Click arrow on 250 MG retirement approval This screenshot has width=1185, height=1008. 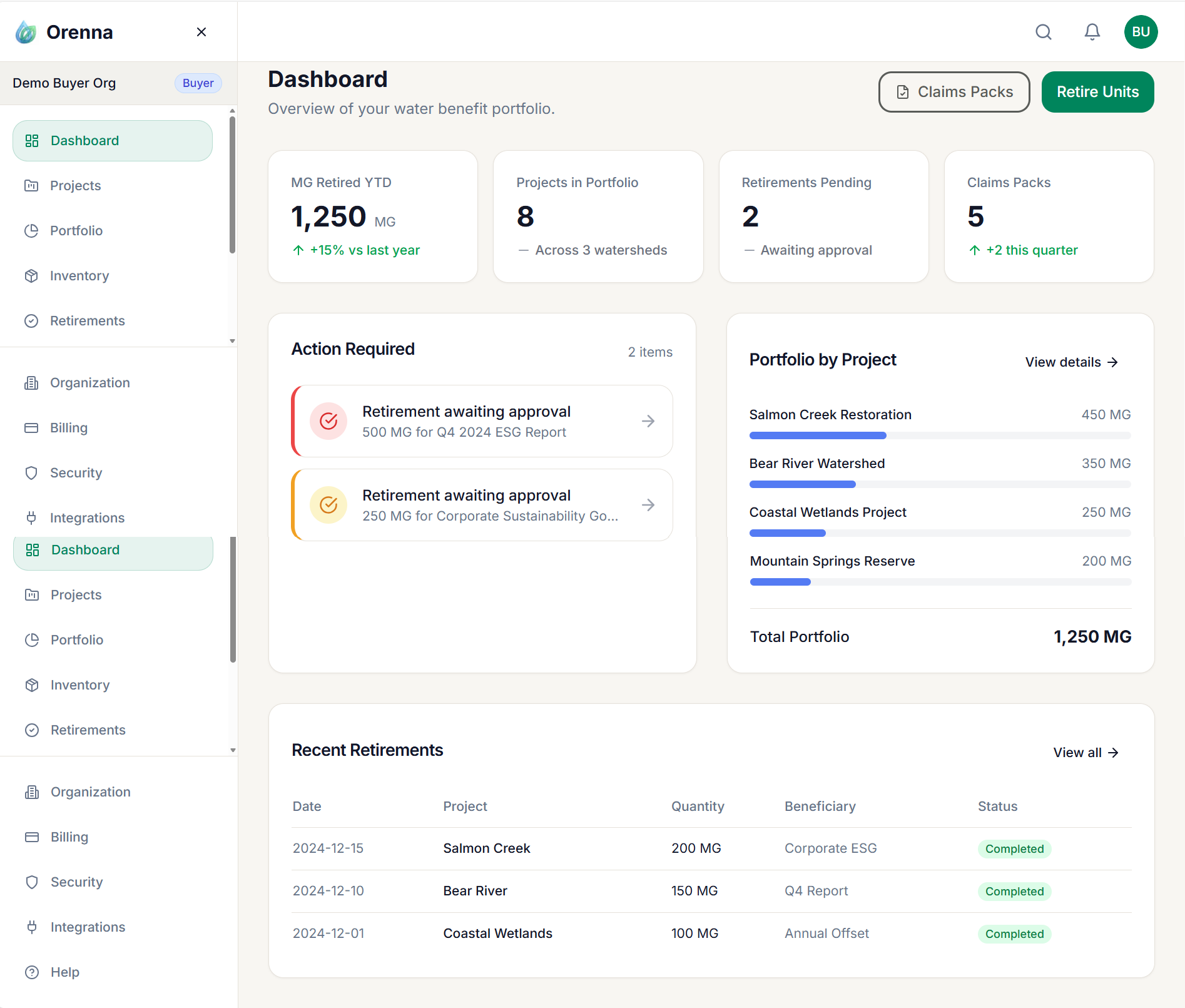click(648, 505)
